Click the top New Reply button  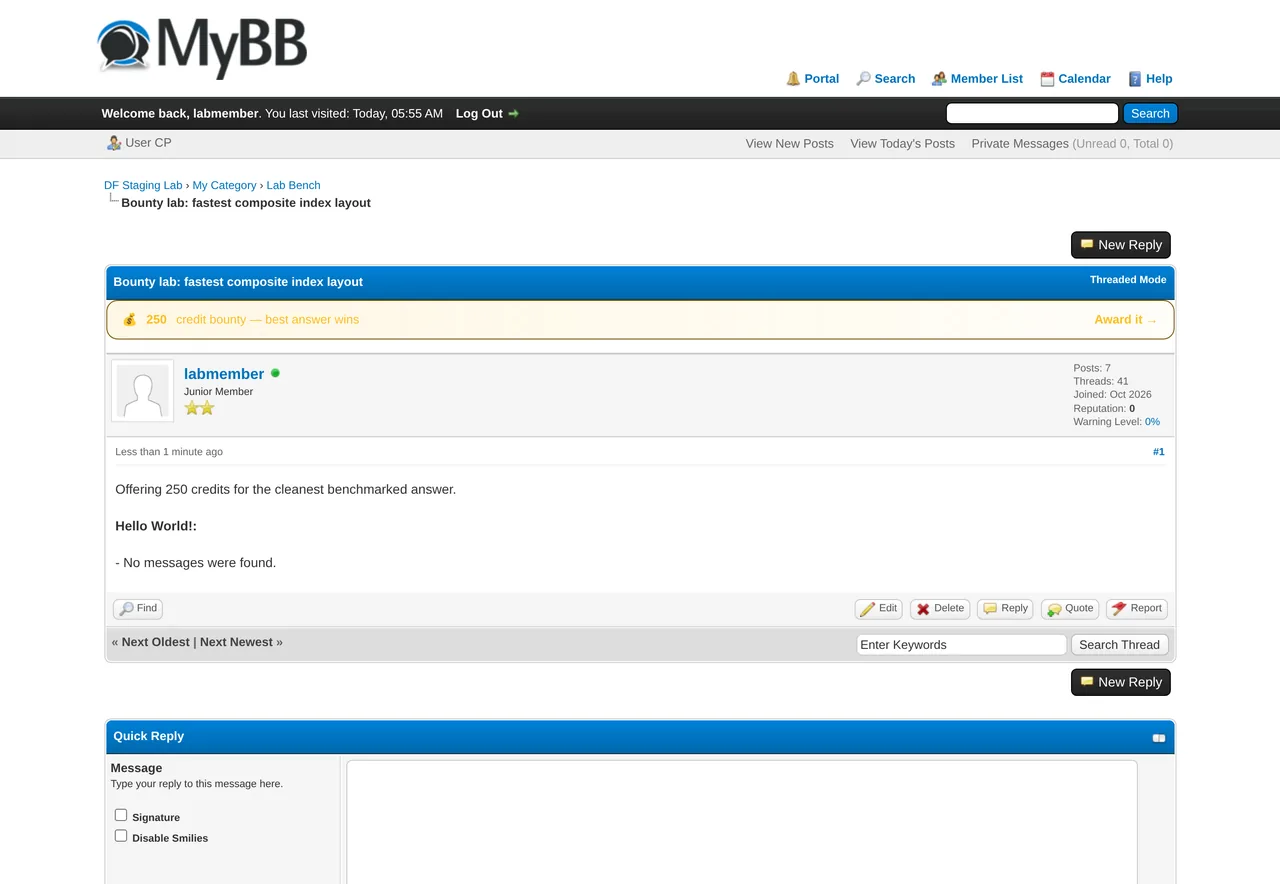coord(1120,245)
